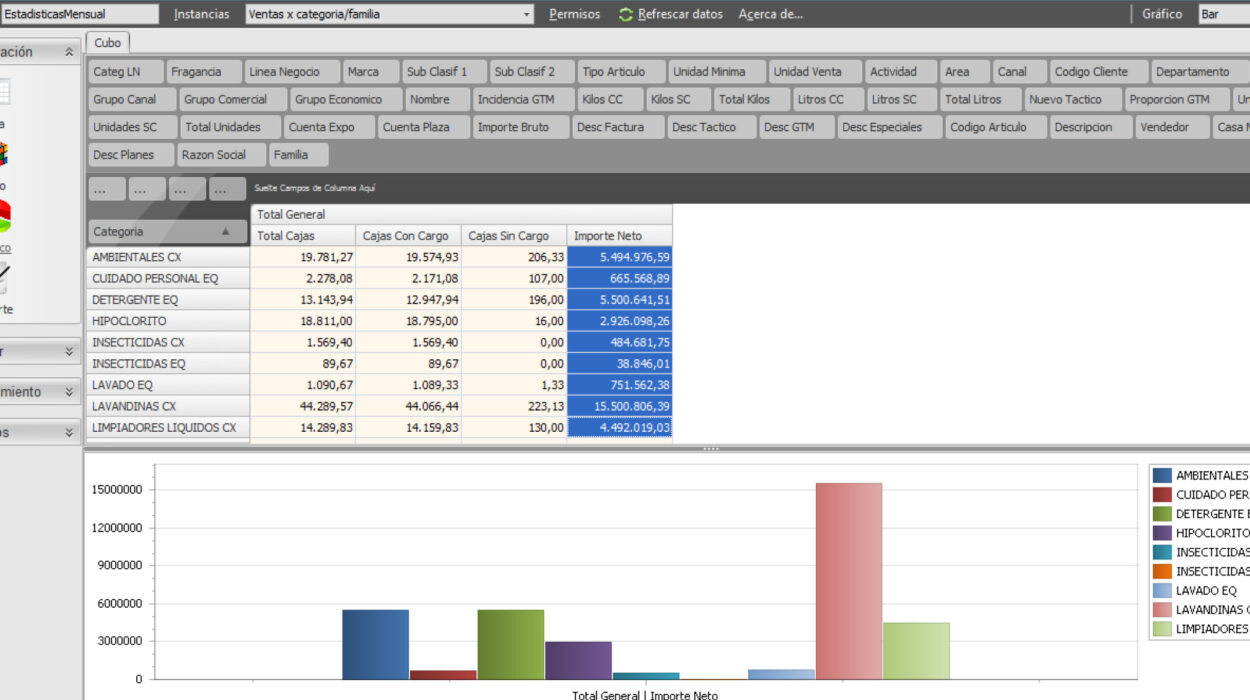Click the Categ LN field button
The height and width of the screenshot is (700, 1250).
tap(124, 72)
